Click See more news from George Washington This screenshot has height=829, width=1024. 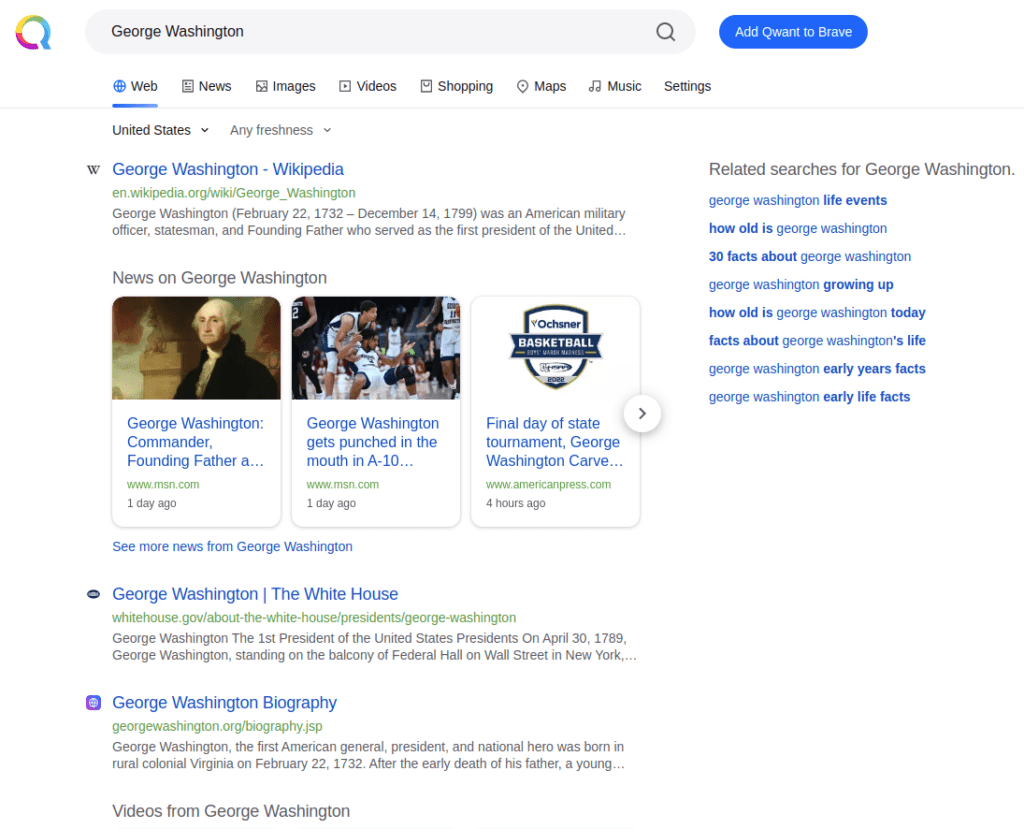click(232, 546)
